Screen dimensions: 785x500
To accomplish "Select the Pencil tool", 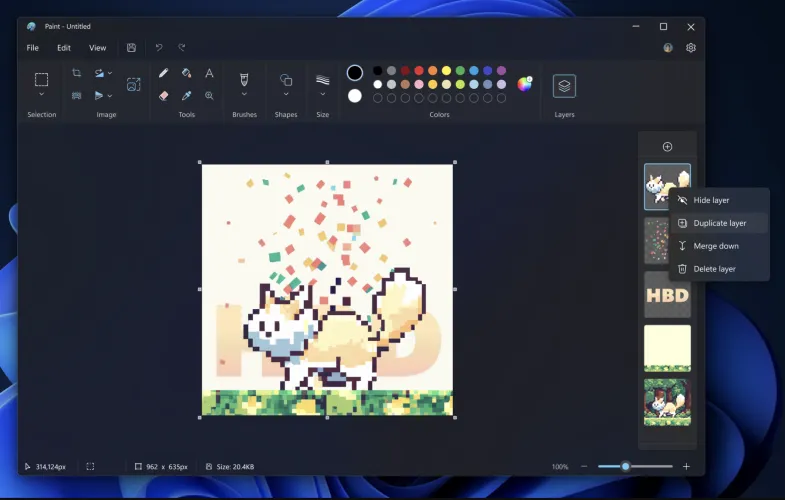I will point(163,73).
